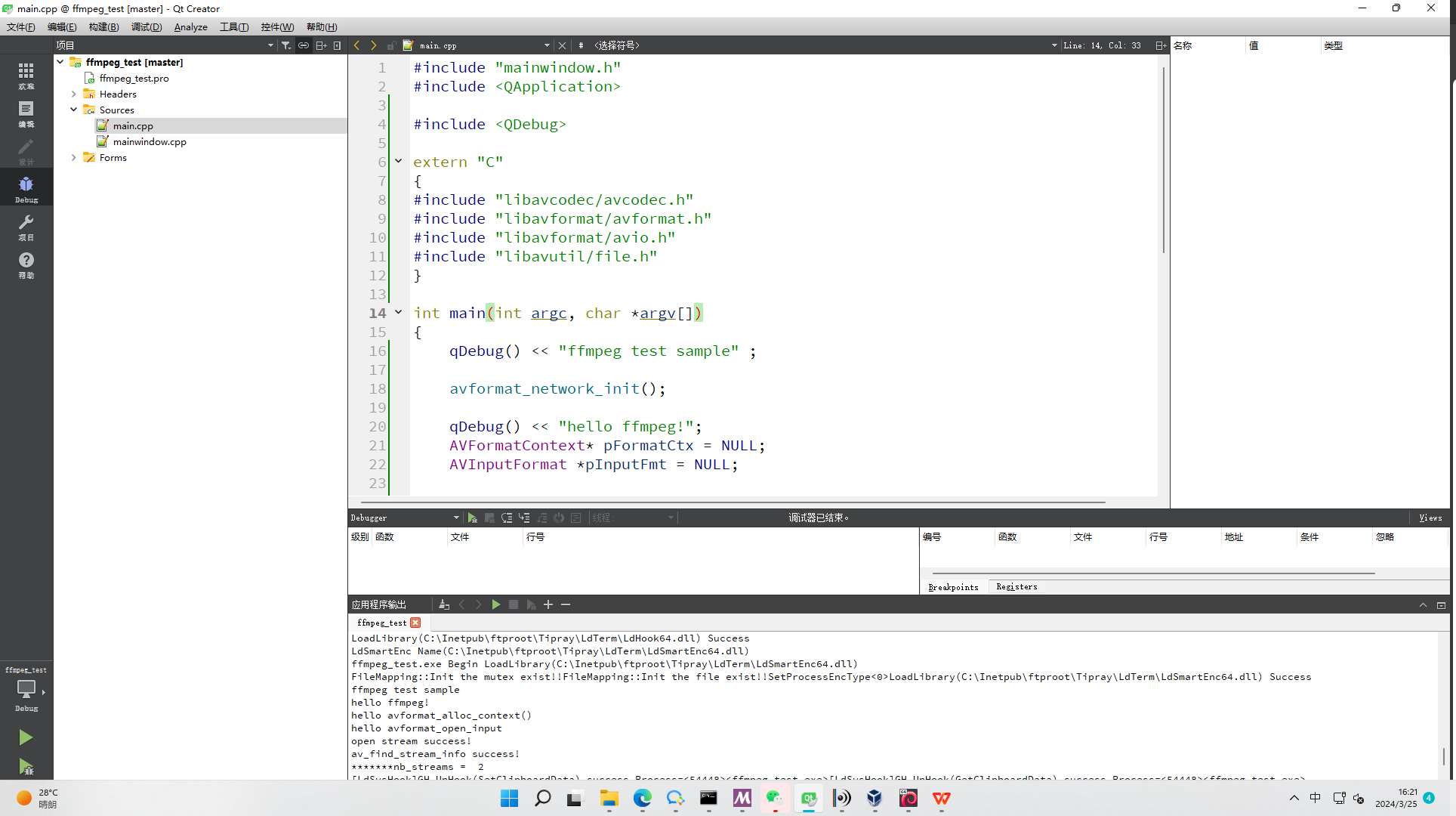Expand the Headers folder
The width and height of the screenshot is (1456, 816).
pyautogui.click(x=74, y=94)
